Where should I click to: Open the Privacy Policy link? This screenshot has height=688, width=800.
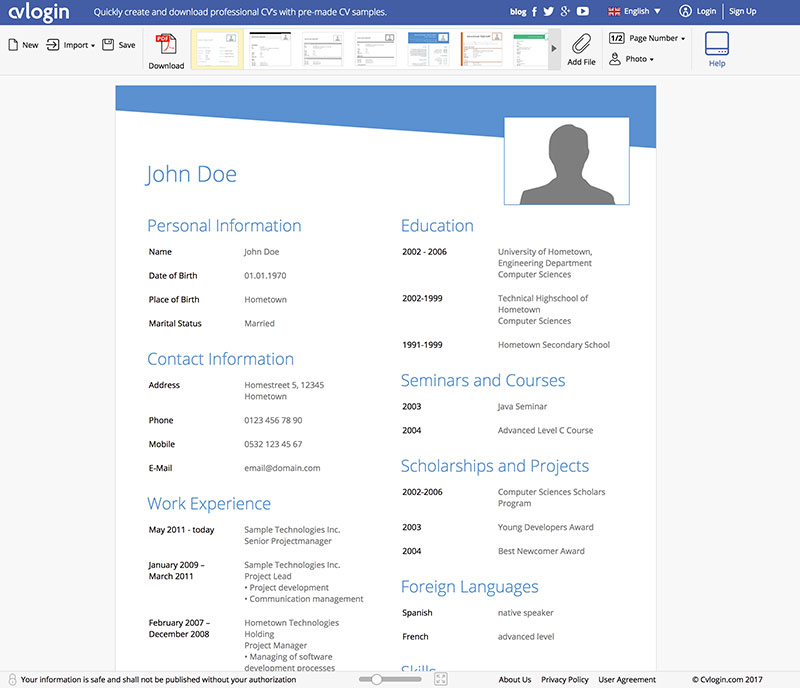[565, 679]
